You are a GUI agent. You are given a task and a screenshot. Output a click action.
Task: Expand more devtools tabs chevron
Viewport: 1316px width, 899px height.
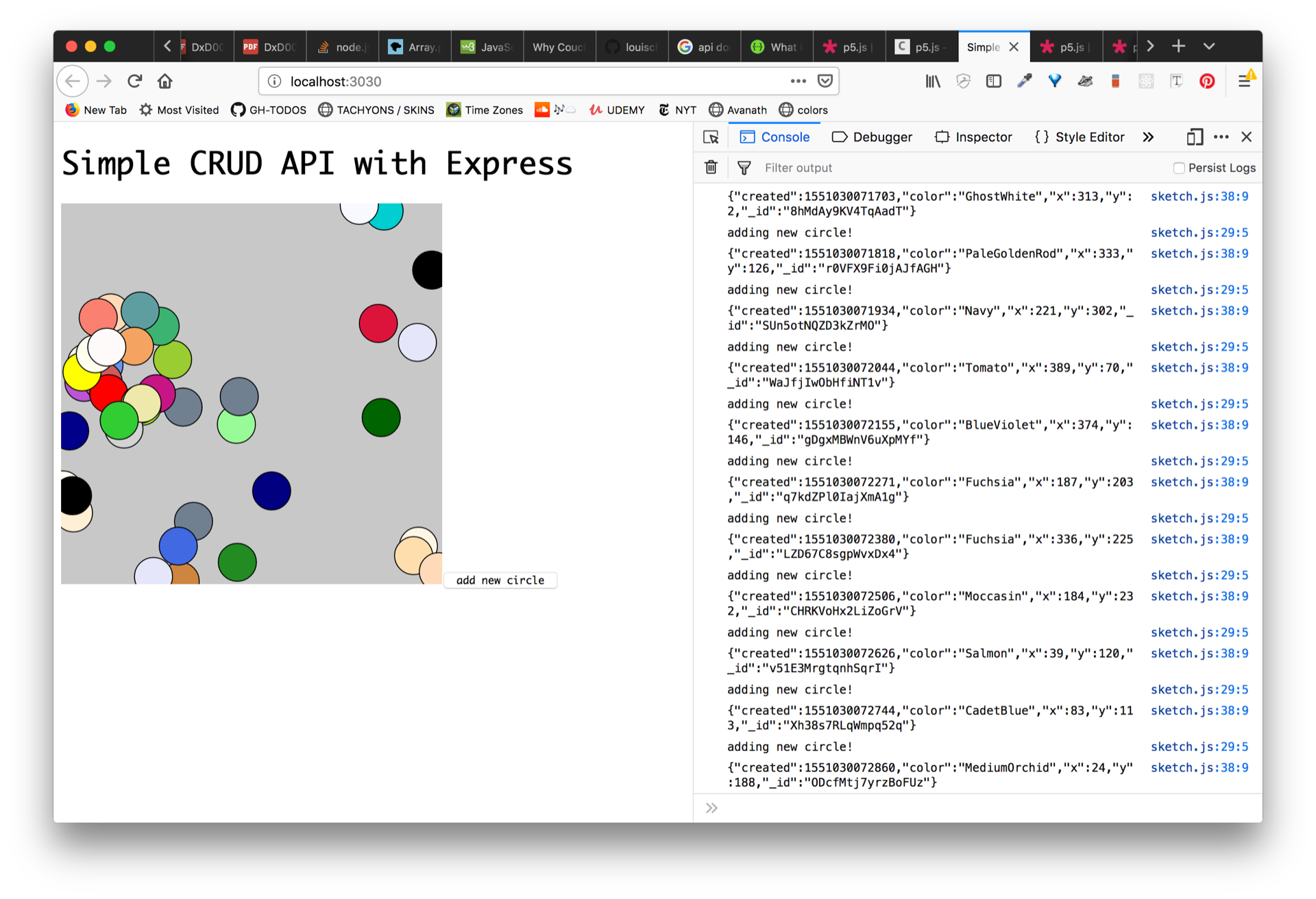point(1148,137)
